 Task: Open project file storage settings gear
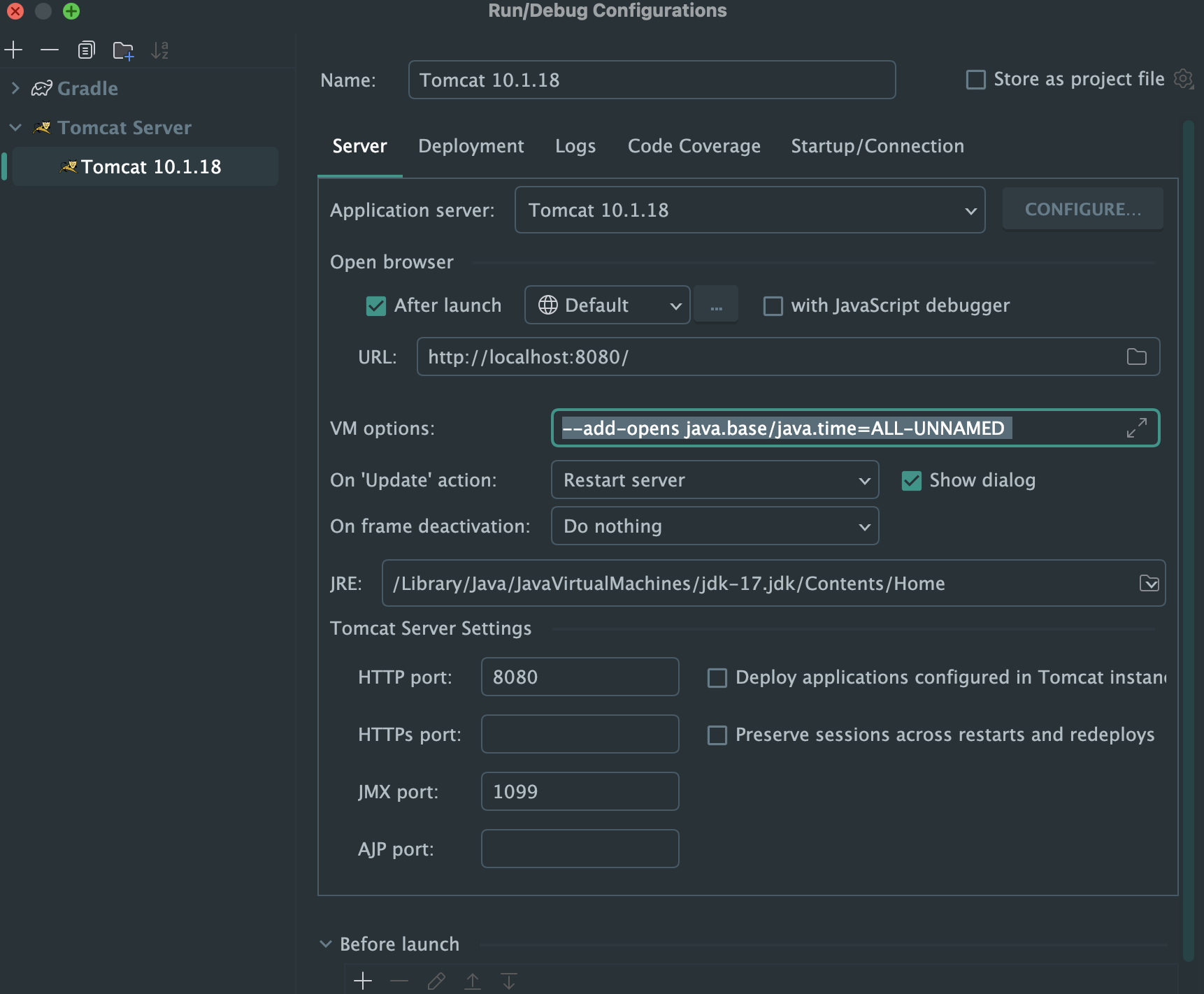click(1183, 79)
